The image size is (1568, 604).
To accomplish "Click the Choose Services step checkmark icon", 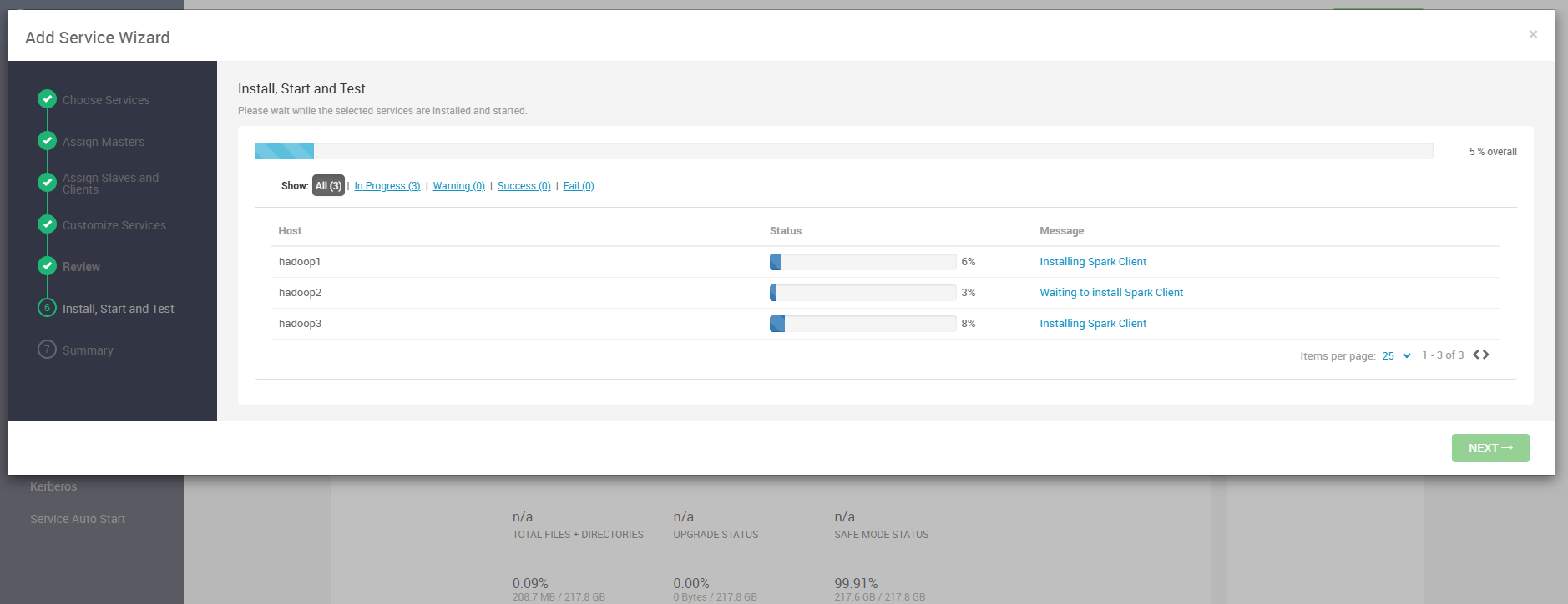I will (x=48, y=99).
